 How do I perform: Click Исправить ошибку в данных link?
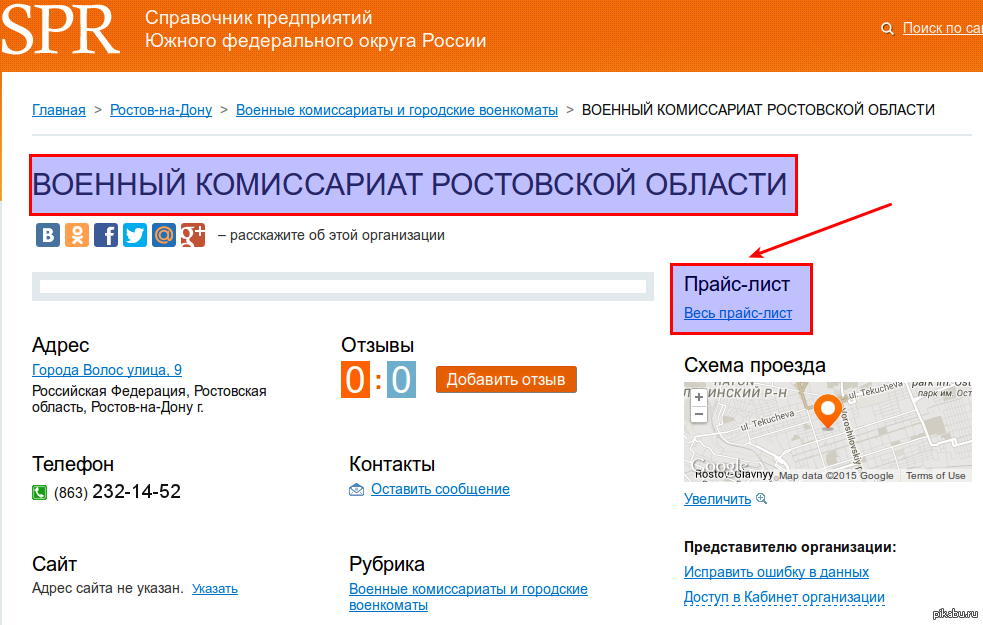coord(776,572)
